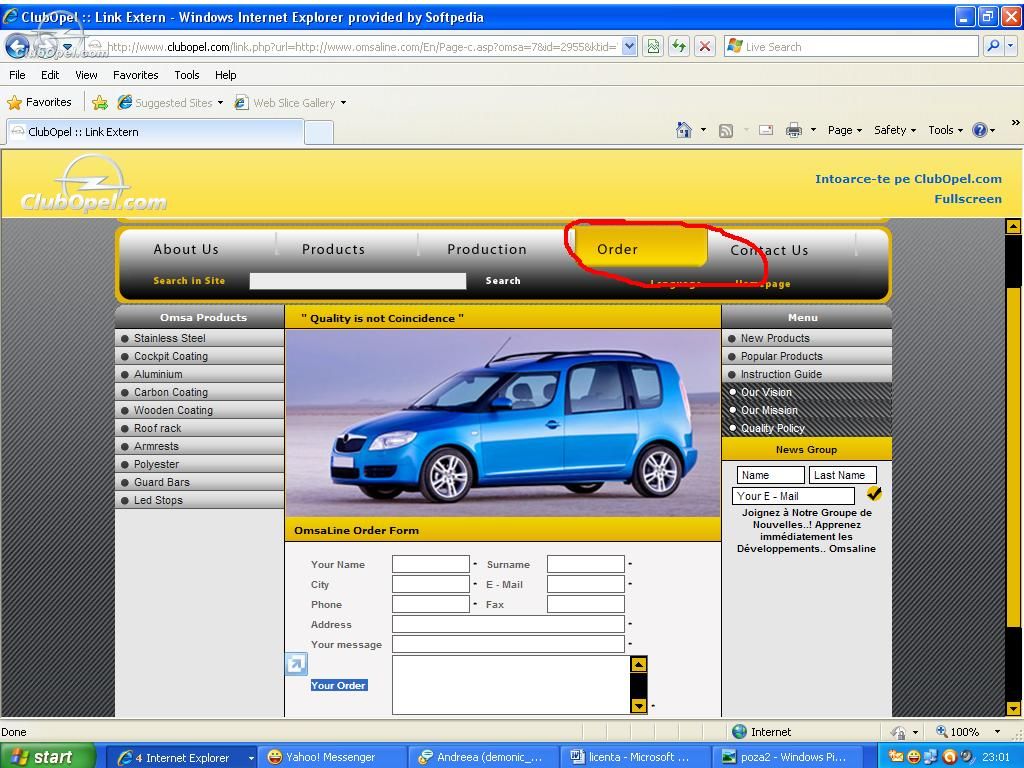Click the Surname input field
Image resolution: width=1024 pixels, height=768 pixels.
click(586, 564)
